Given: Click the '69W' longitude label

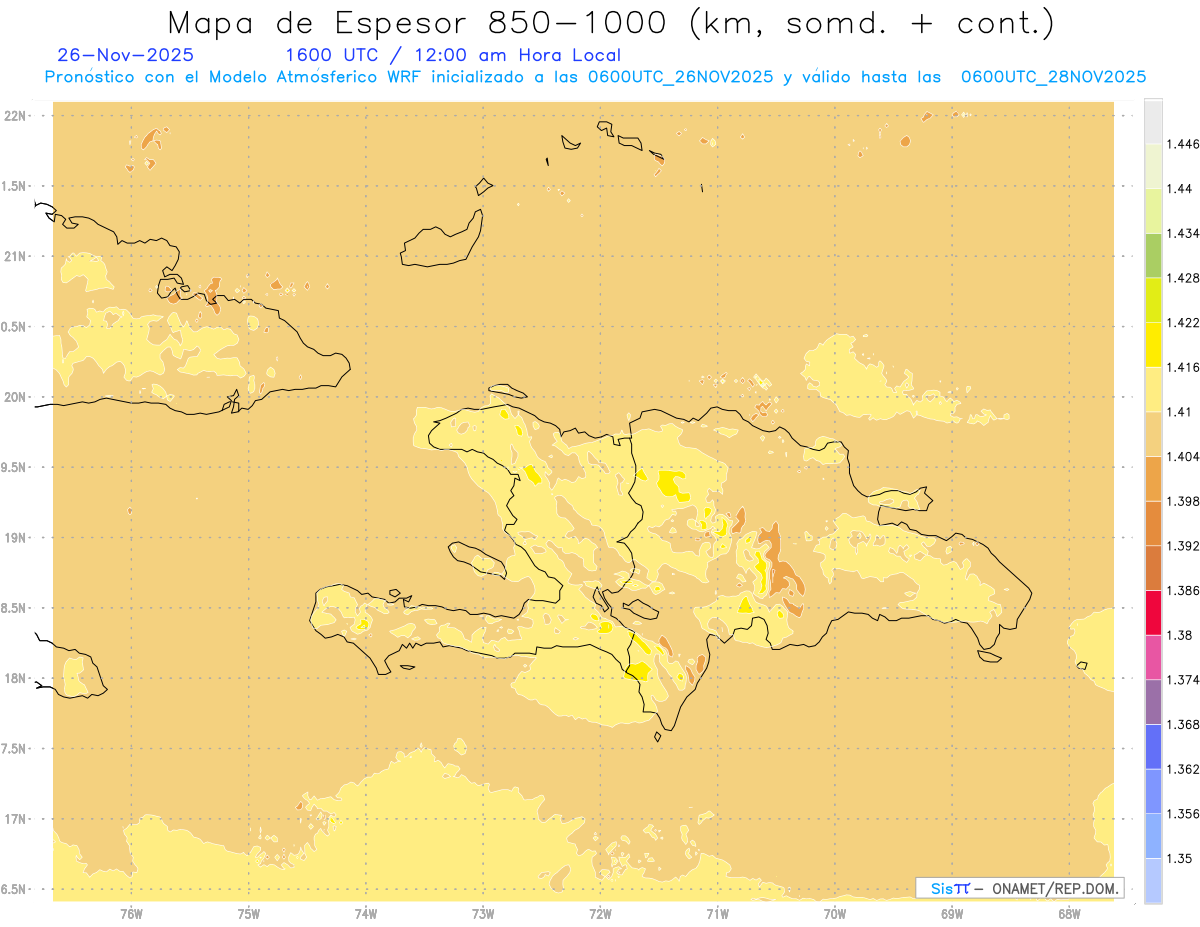Looking at the screenshot, I should click(x=952, y=914).
